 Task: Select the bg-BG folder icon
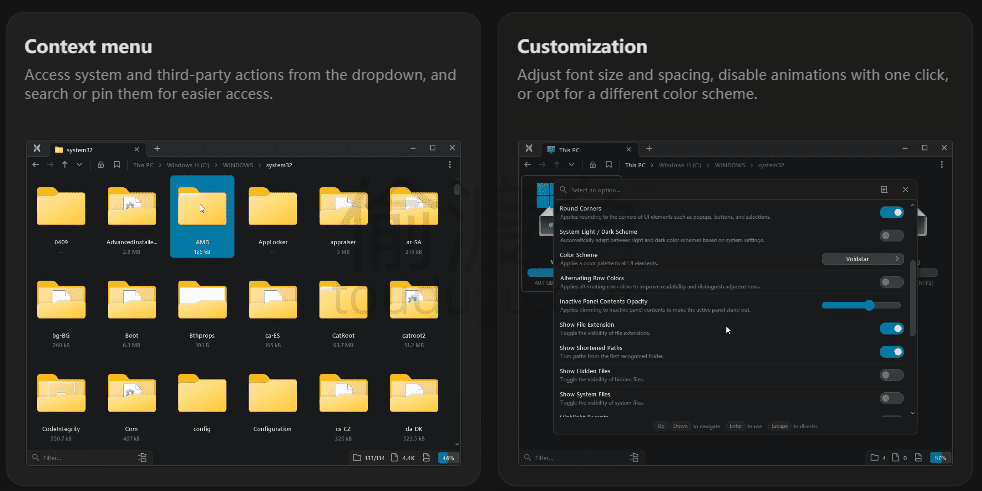tap(61, 299)
